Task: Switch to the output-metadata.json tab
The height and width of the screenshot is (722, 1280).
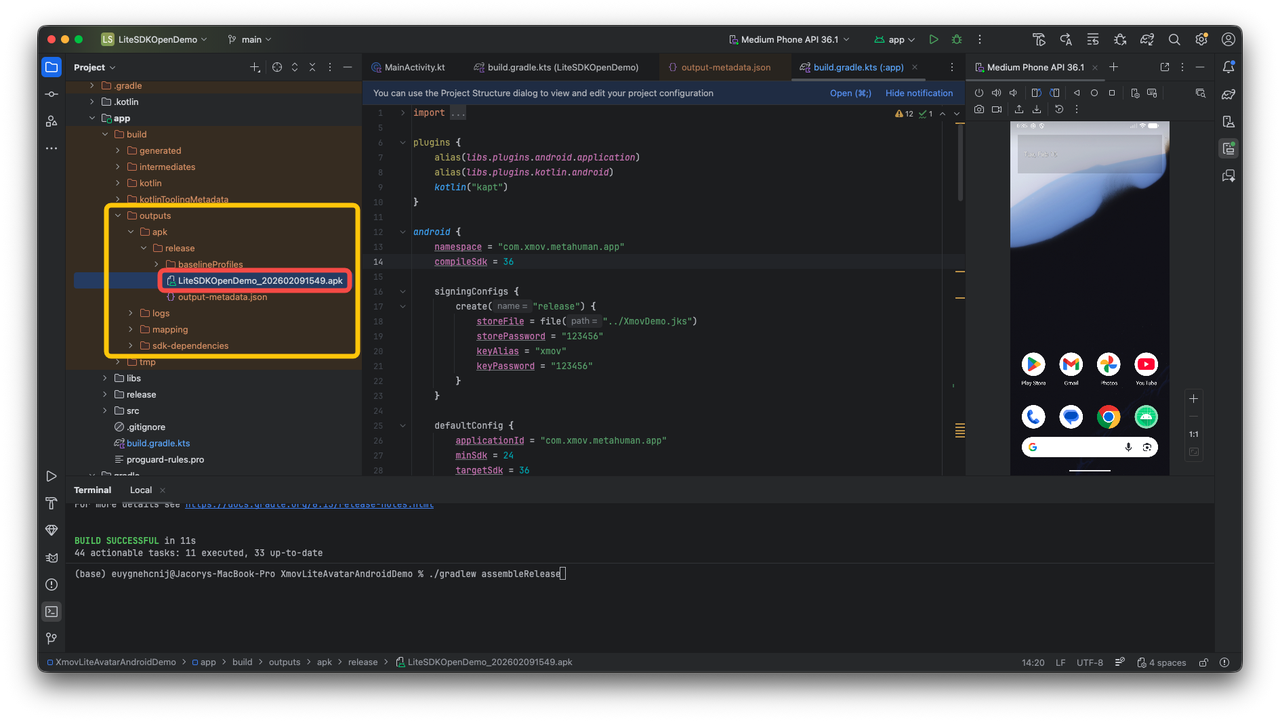Action: pyautogui.click(x=725, y=68)
